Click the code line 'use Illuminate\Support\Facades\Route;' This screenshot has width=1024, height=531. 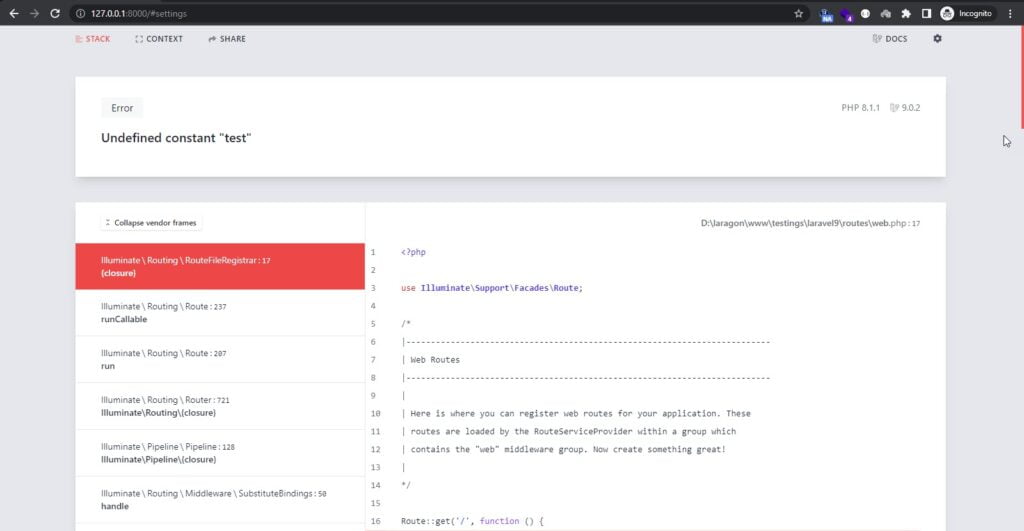coord(492,288)
